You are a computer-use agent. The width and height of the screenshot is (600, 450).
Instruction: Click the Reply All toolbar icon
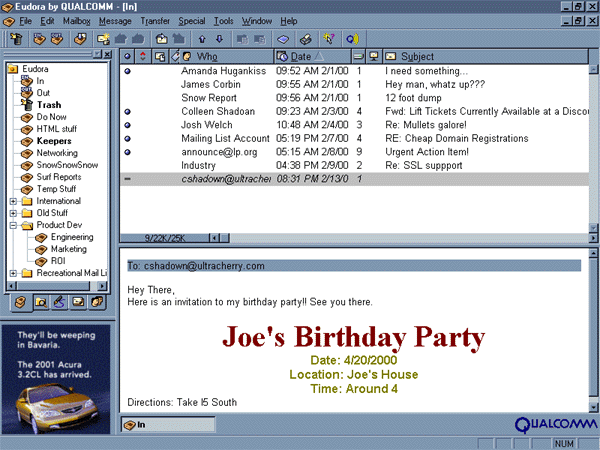[138, 39]
